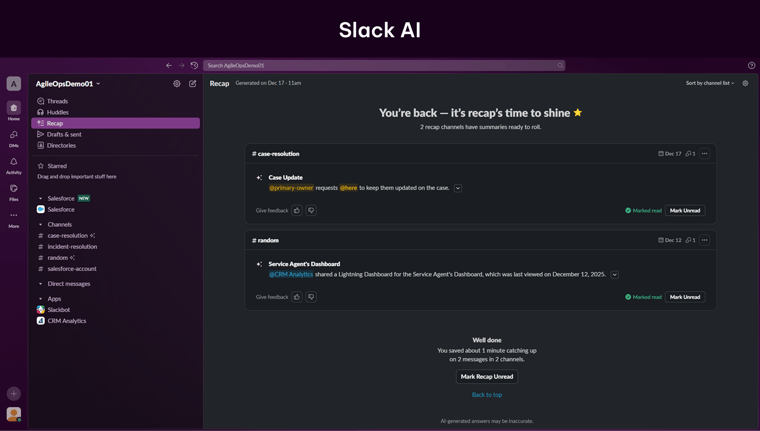
Task: Collapse the Channels section
Action: [x=41, y=224]
